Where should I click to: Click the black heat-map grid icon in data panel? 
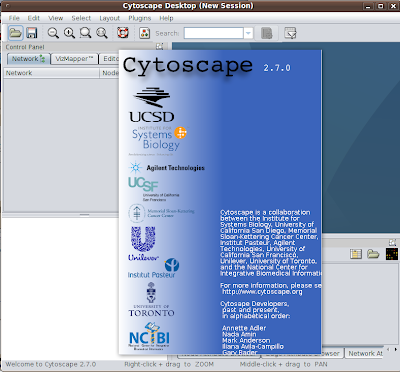(x=392, y=254)
